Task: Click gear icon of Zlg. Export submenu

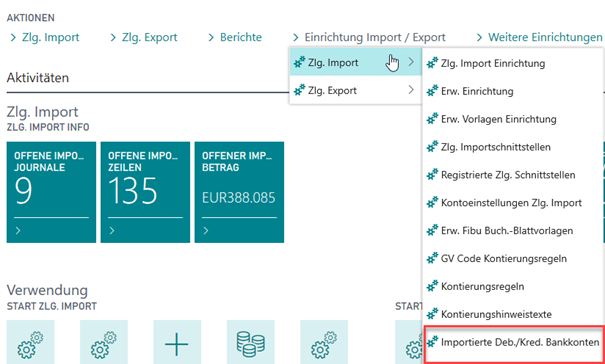Action: tap(299, 90)
